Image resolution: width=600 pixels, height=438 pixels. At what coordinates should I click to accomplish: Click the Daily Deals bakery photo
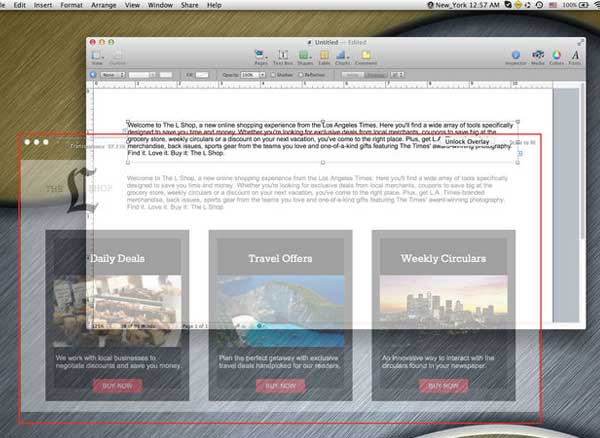117,311
